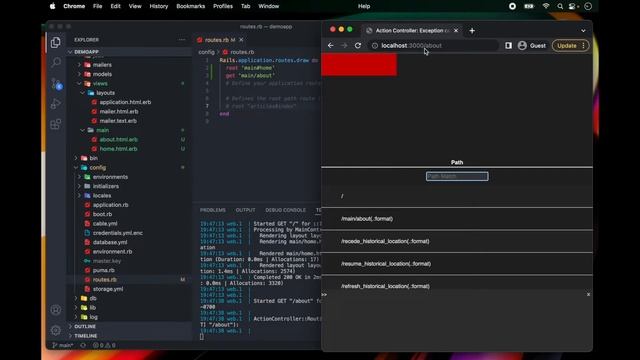Reload the Chrome page
The width and height of the screenshot is (640, 360).
point(358,46)
